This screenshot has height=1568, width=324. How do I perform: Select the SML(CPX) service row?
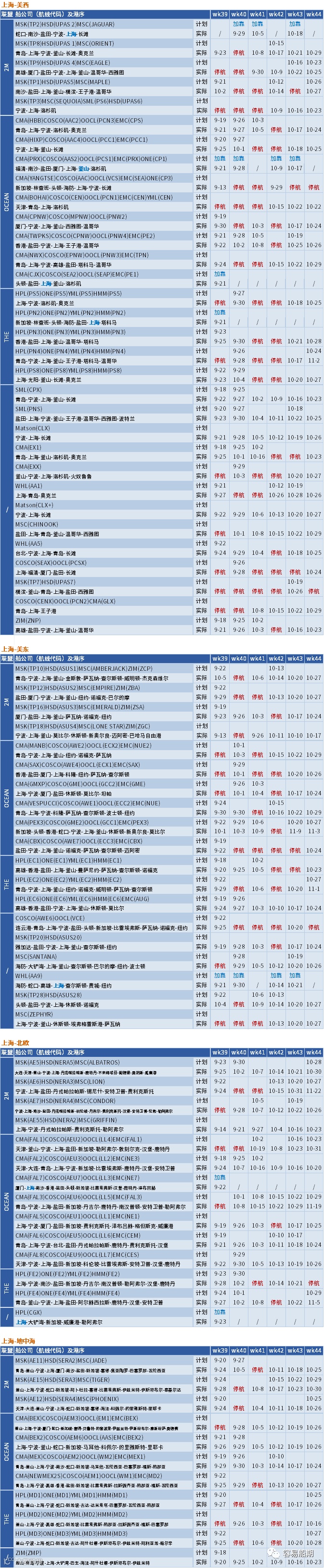[104, 389]
